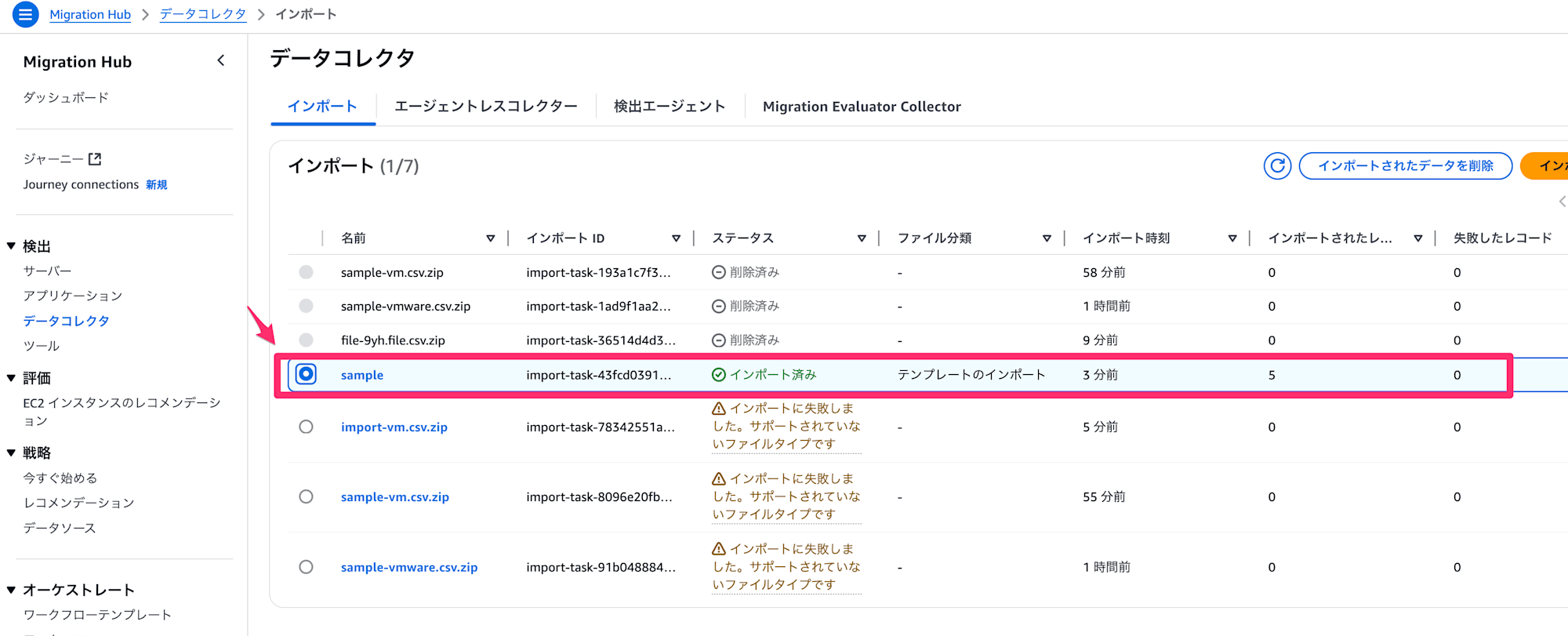The height and width of the screenshot is (636, 1568).
Task: Click the warning icon in sample-vmware.csv.zip failed row
Action: click(718, 549)
